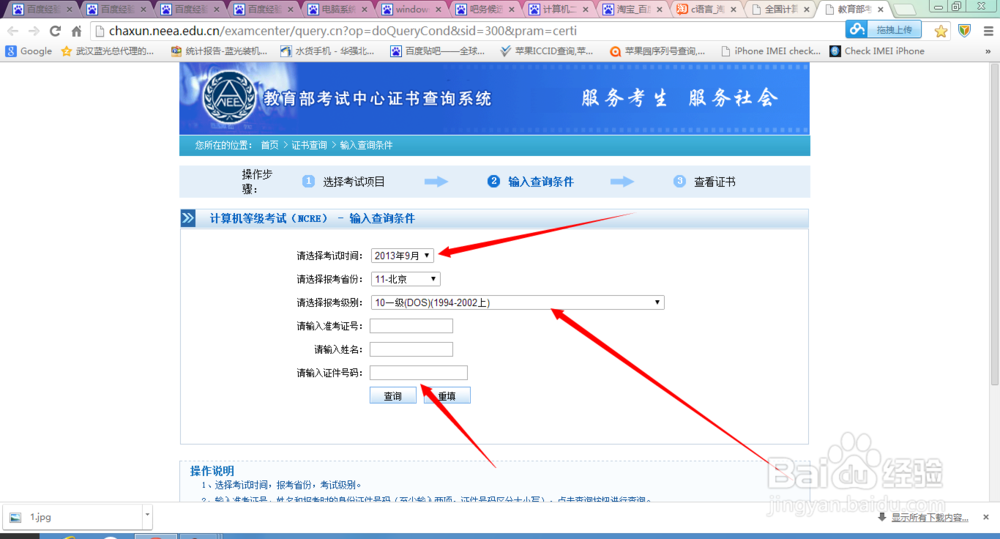Open the Google bookmark
This screenshot has height=539, width=1000.
[x=29, y=51]
